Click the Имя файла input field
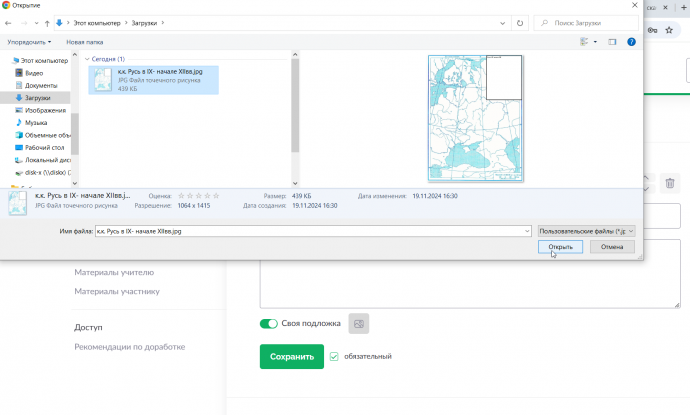The height and width of the screenshot is (415, 690). (x=310, y=230)
